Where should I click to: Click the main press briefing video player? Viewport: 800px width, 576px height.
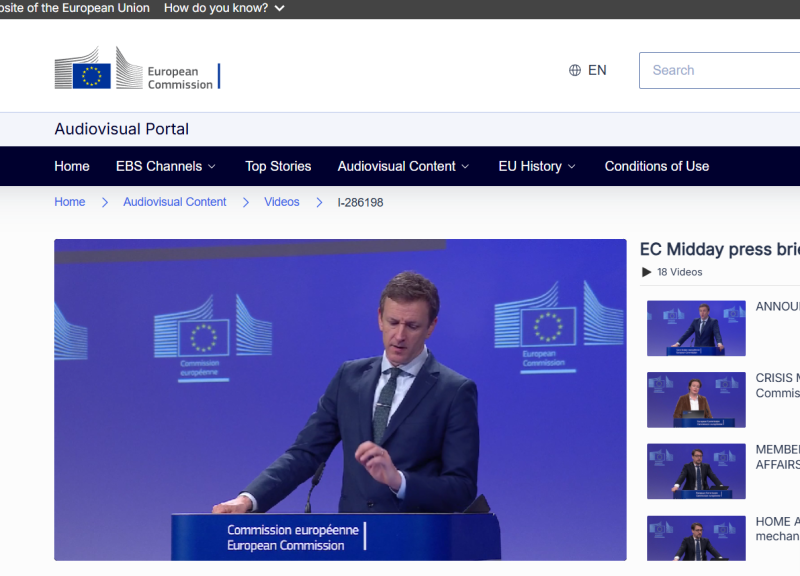[x=340, y=400]
